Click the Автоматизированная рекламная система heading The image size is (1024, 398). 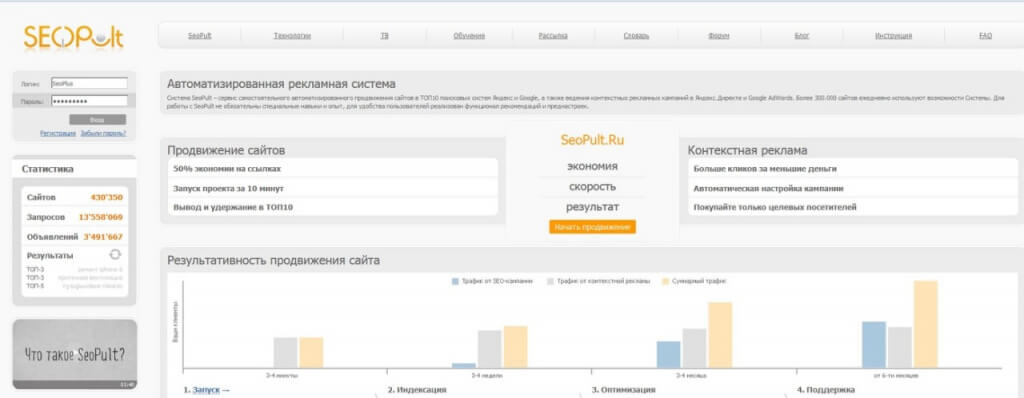(x=281, y=84)
